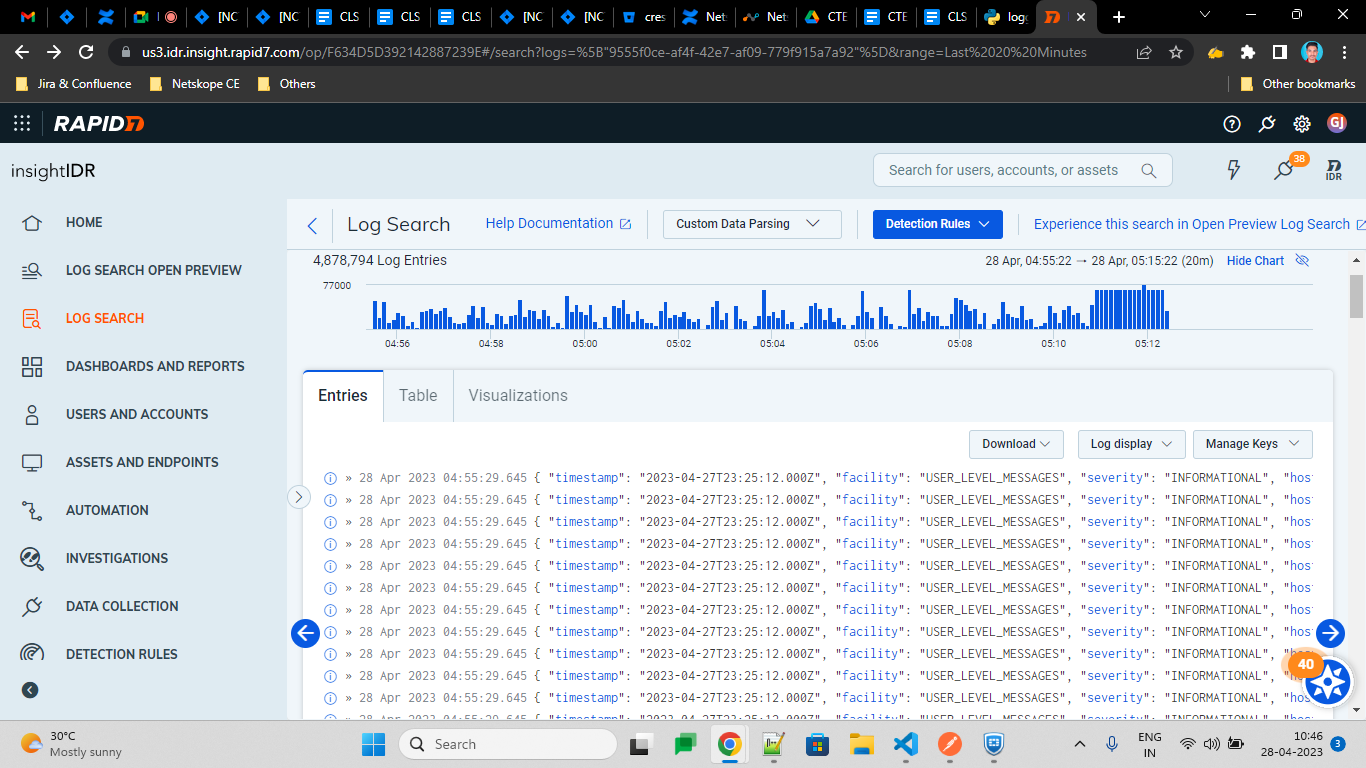Click the tall chart bar near 05:12
This screenshot has width=1366, height=768.
(1143, 309)
